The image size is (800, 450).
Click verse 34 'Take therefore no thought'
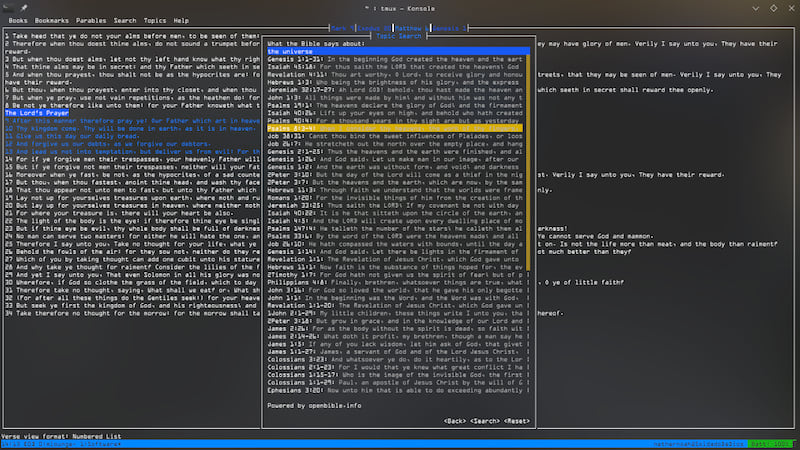133,313
